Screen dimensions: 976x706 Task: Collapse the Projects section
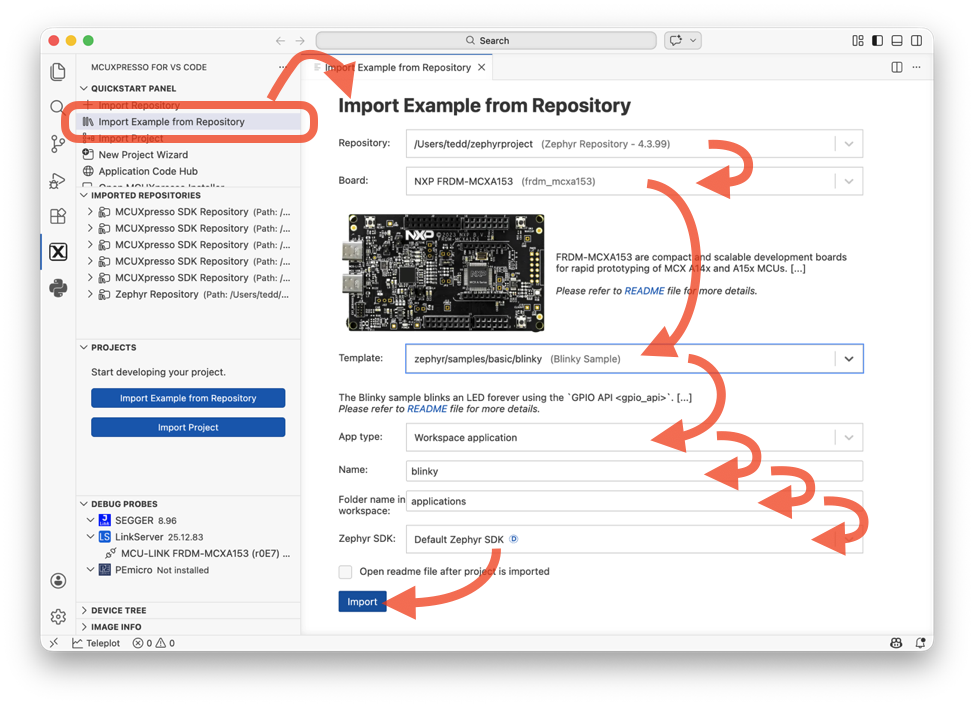[84, 347]
